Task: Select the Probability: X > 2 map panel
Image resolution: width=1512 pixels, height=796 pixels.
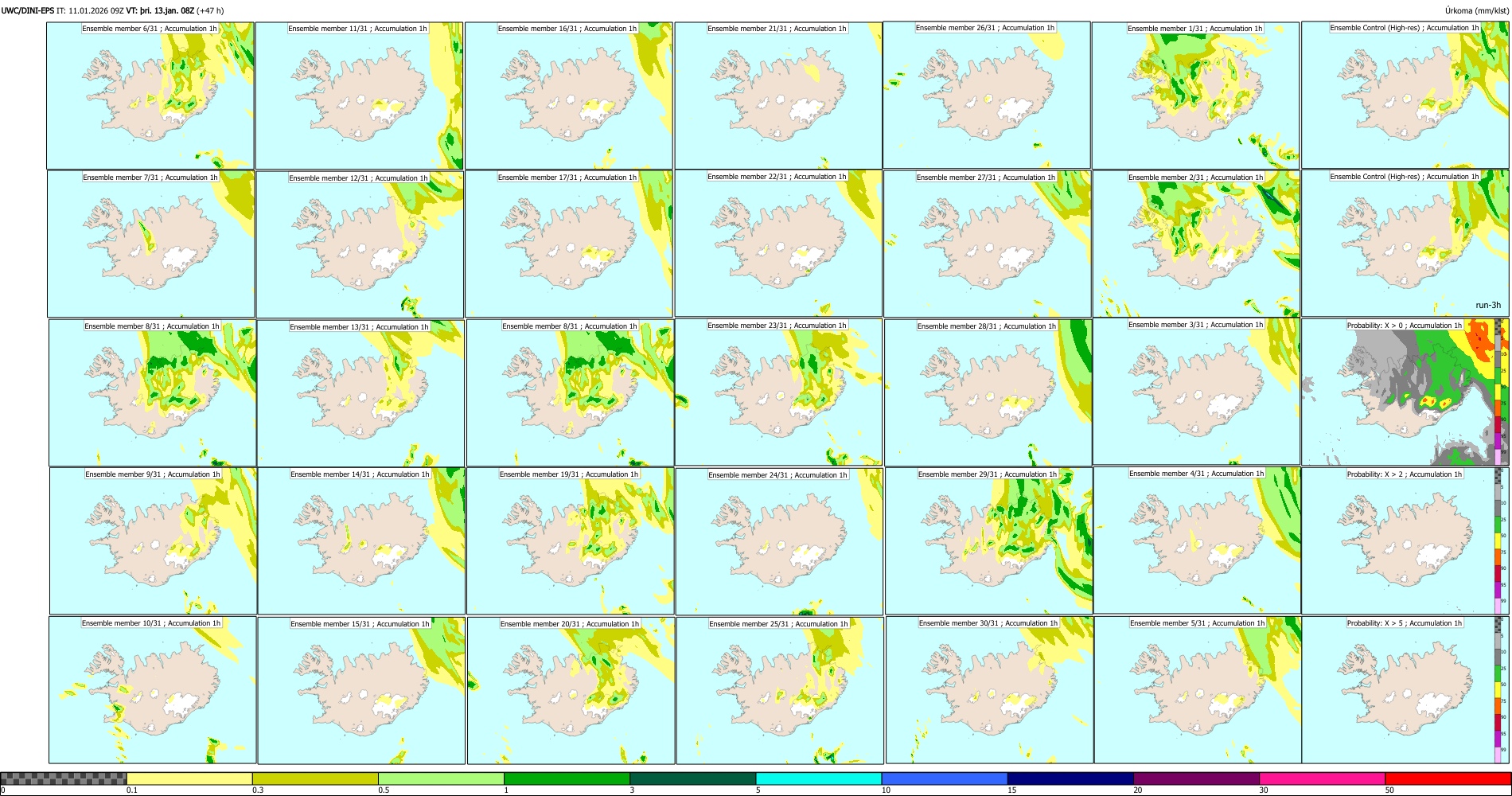Action: (1405, 540)
